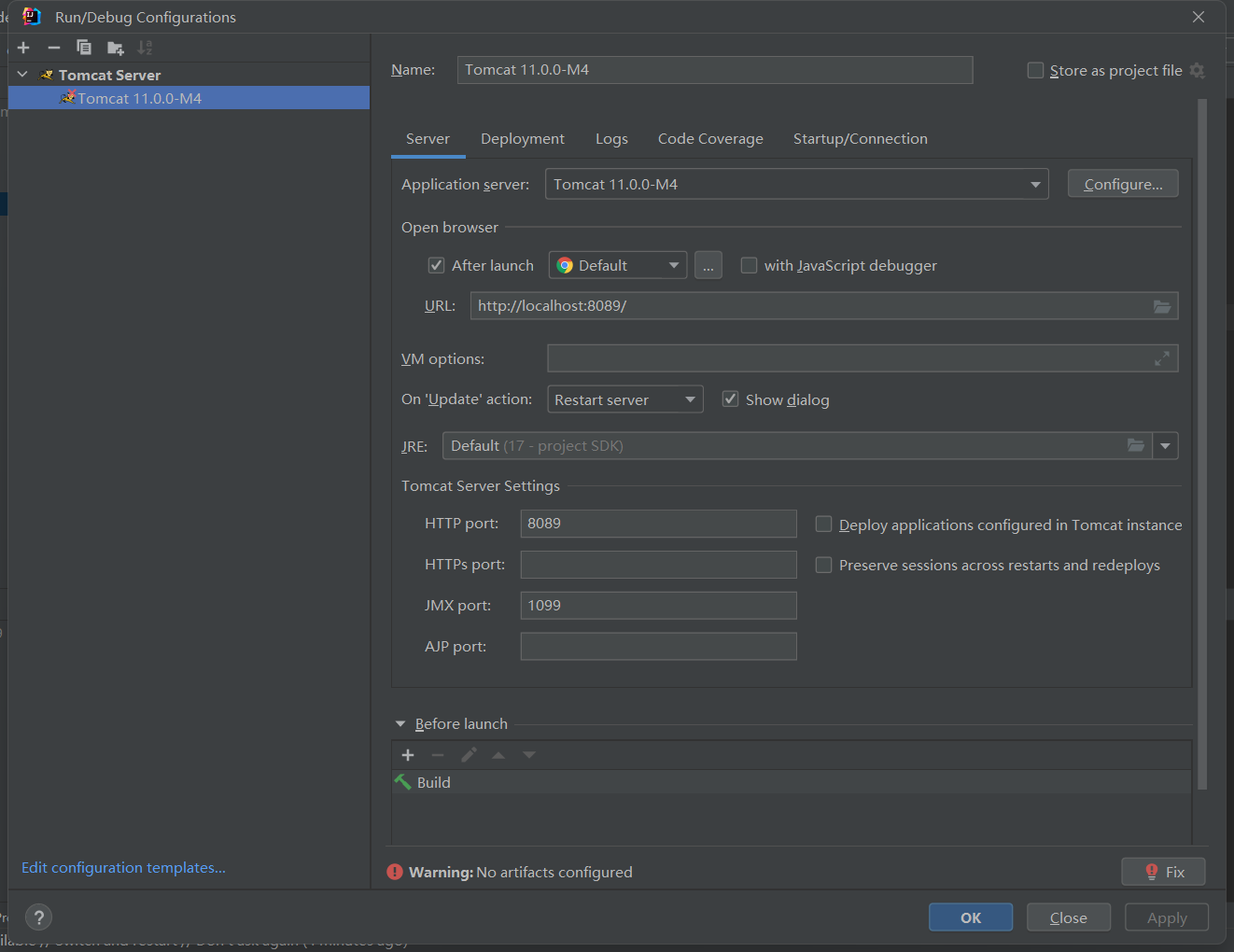Open the Code Coverage tab

(710, 139)
